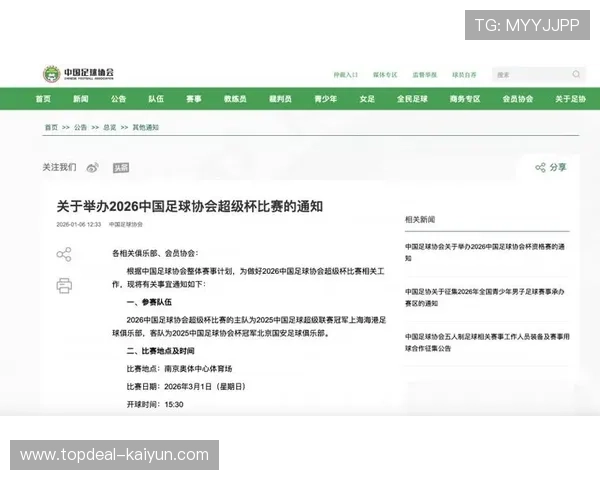This screenshot has width=600, height=480.
Task: Click 首页 in the breadcrumb
Action: (x=51, y=127)
